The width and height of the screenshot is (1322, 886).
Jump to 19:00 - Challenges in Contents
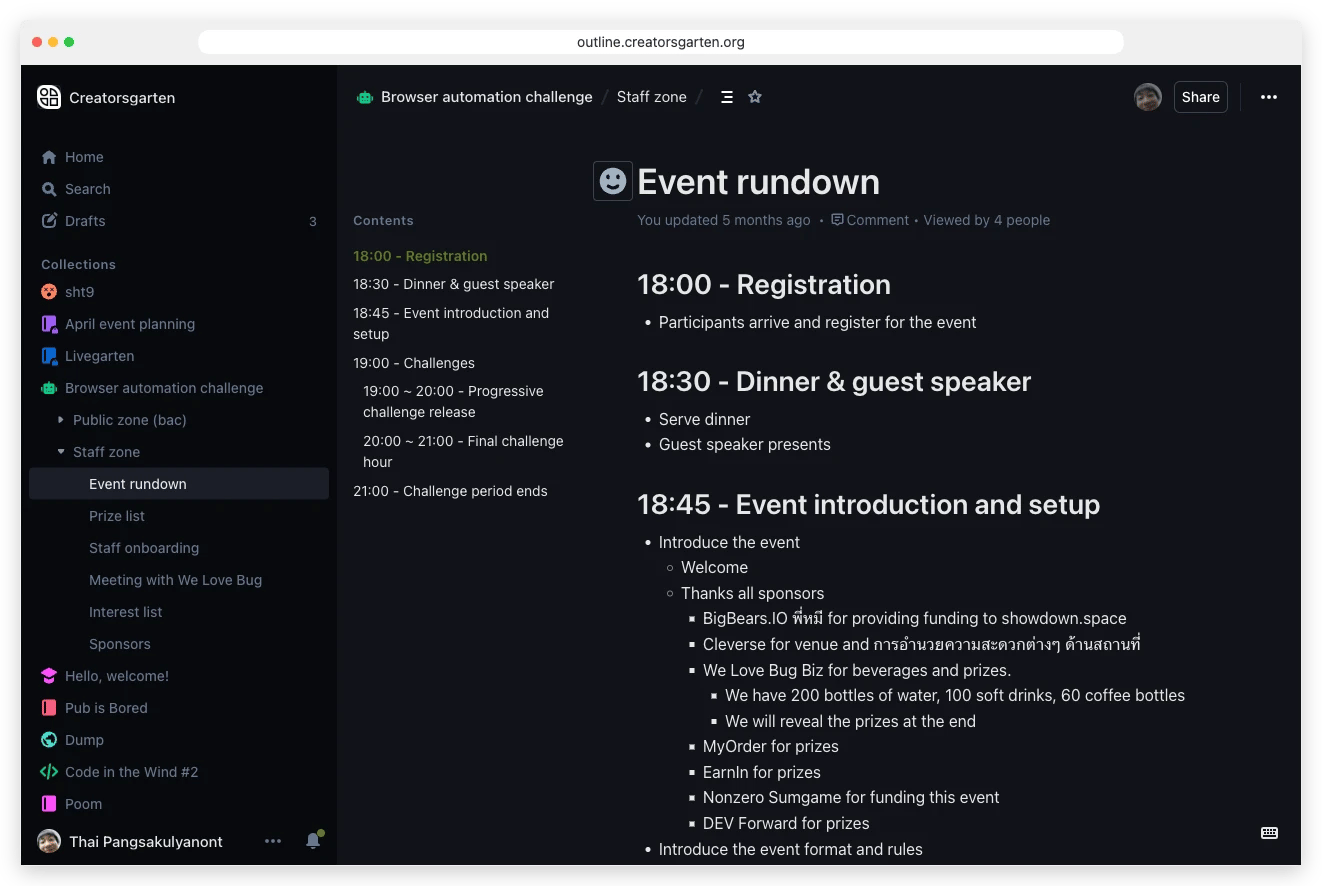pyautogui.click(x=414, y=363)
